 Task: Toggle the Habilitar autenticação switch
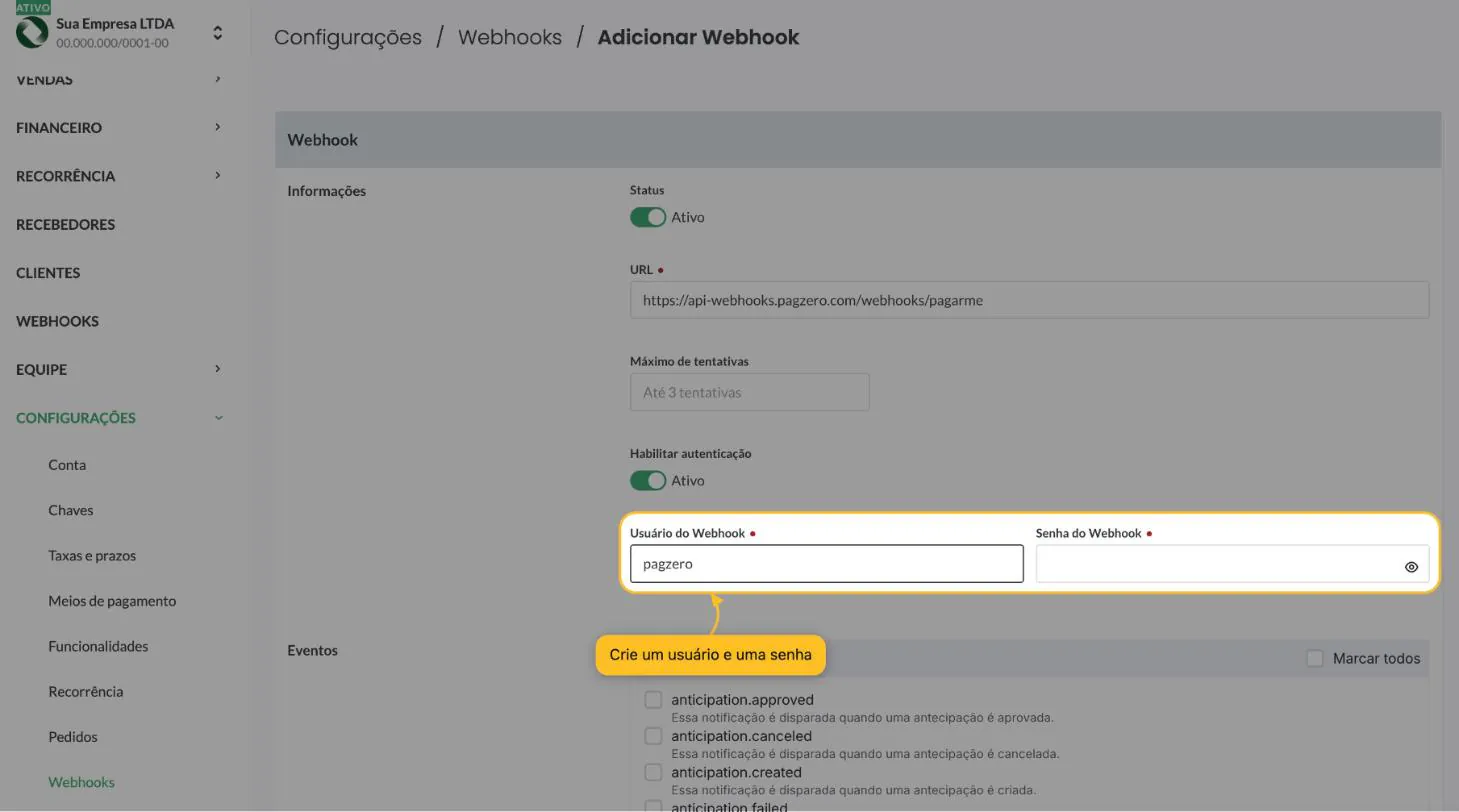648,481
